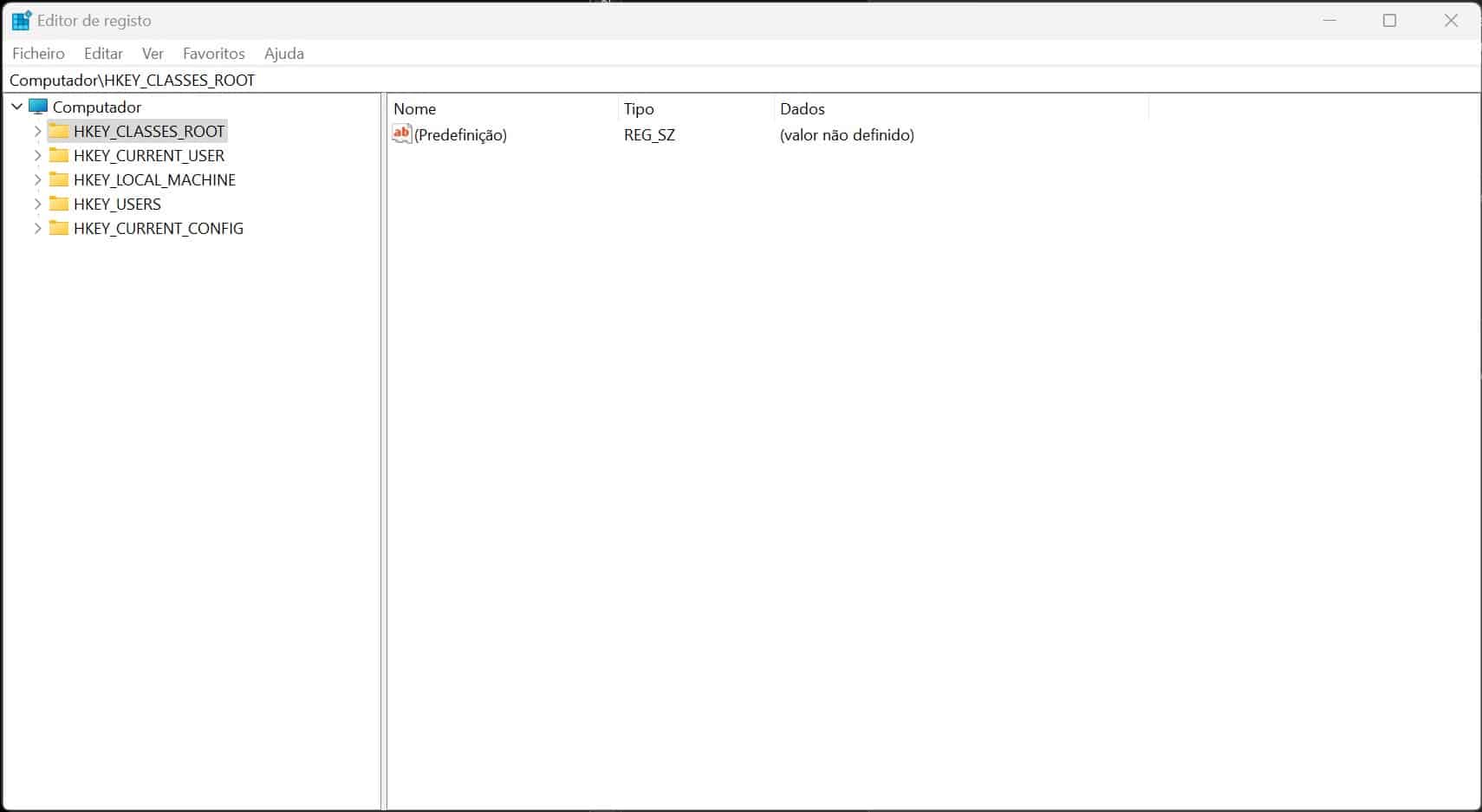
Task: Collapse the Computador tree node
Action: point(16,107)
